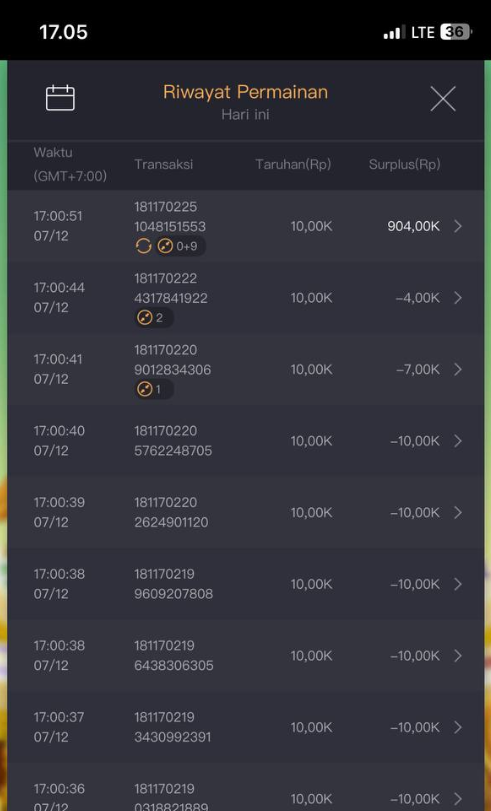This screenshot has height=811, width=491.
Task: Tap the Surplus(Rp) column header
Action: pos(404,164)
